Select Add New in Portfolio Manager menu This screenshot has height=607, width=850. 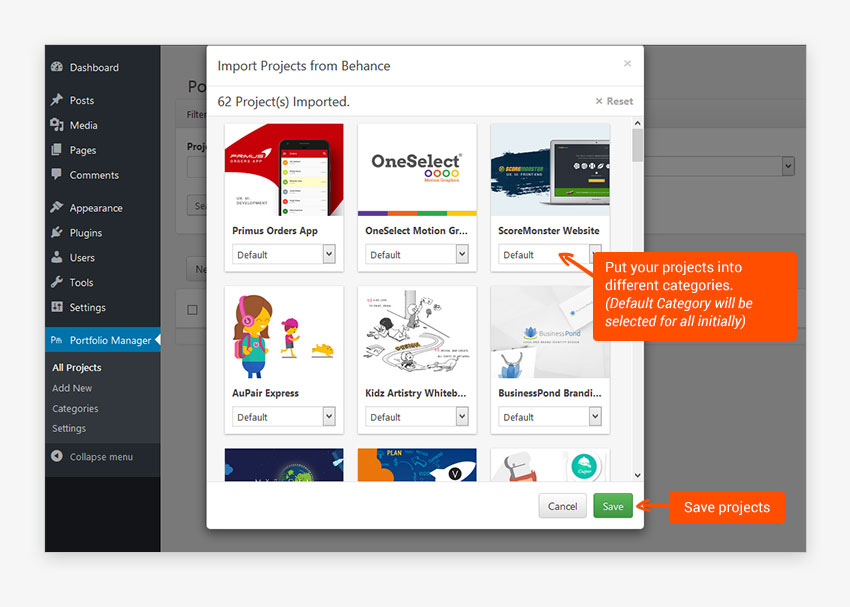click(x=72, y=388)
